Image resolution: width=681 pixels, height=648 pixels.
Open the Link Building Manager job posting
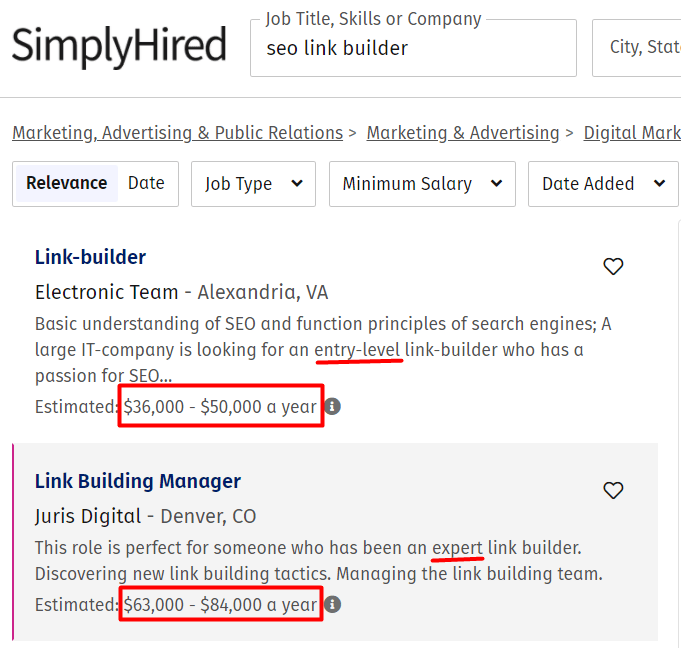(x=138, y=481)
